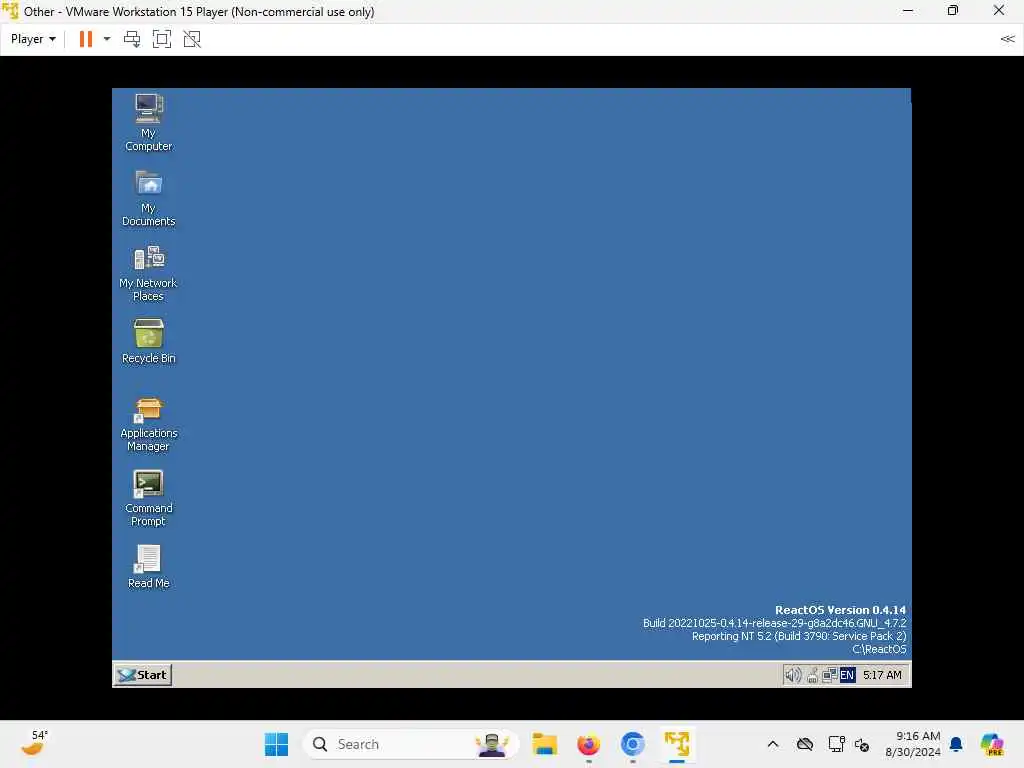The image size is (1024, 768).
Task: Open Copilot preview icon on host taskbar
Action: point(992,744)
